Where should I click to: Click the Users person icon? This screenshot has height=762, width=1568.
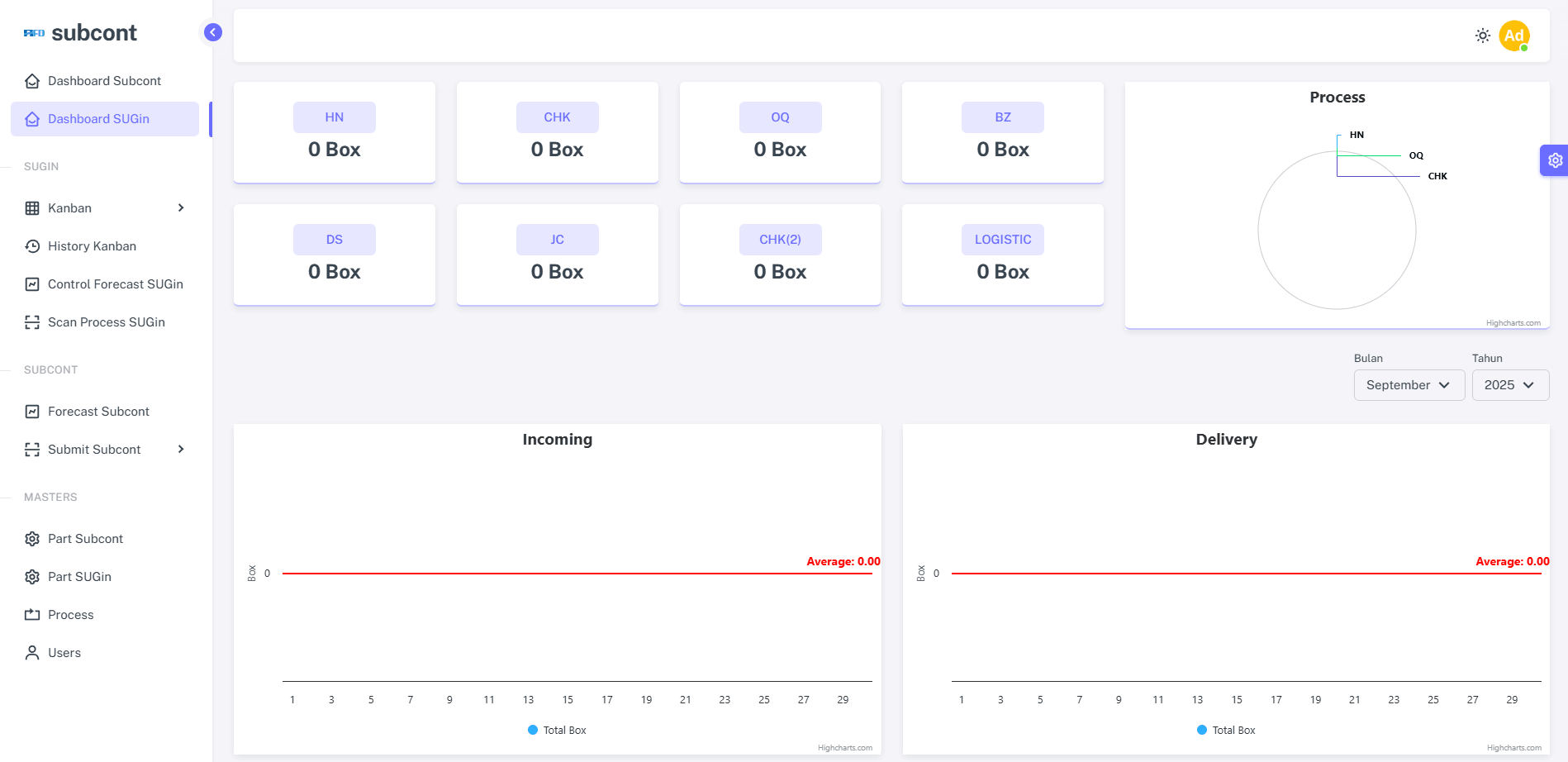[x=32, y=653]
